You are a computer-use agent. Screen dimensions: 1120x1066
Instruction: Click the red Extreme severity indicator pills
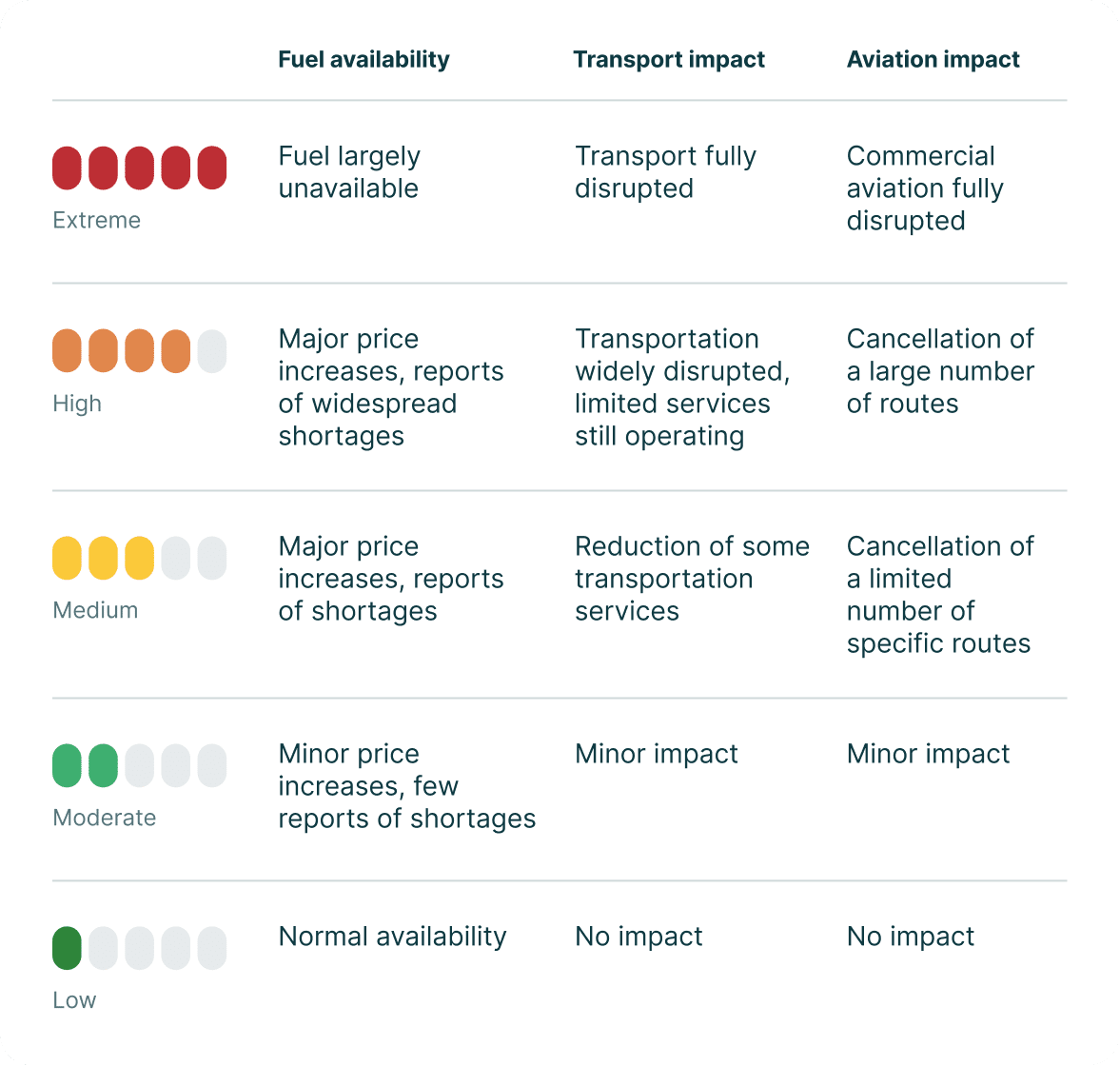[x=139, y=168]
